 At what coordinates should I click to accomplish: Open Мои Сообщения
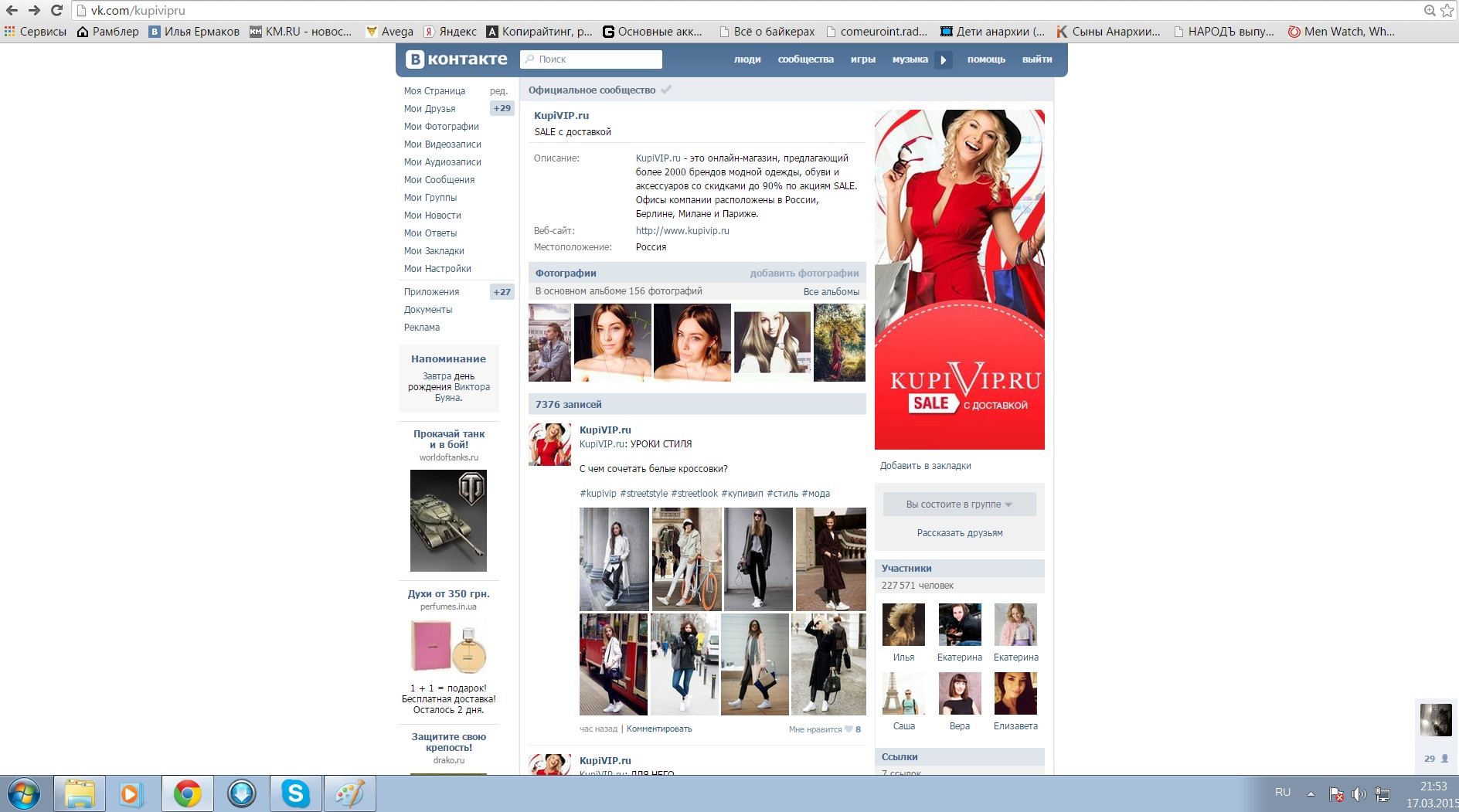click(439, 180)
